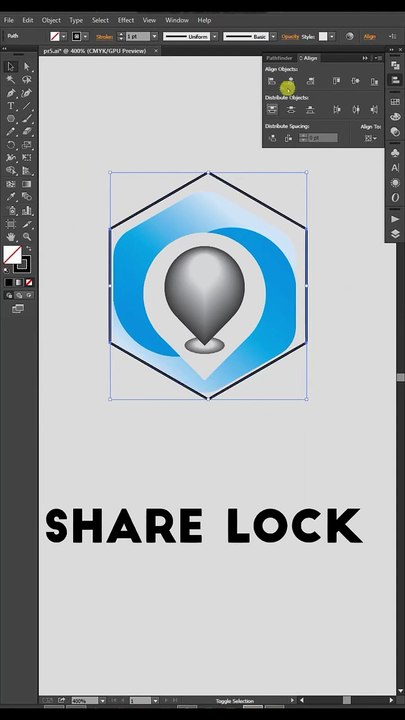Select the Free Transform tool
The image size is (405, 720).
tap(27, 158)
